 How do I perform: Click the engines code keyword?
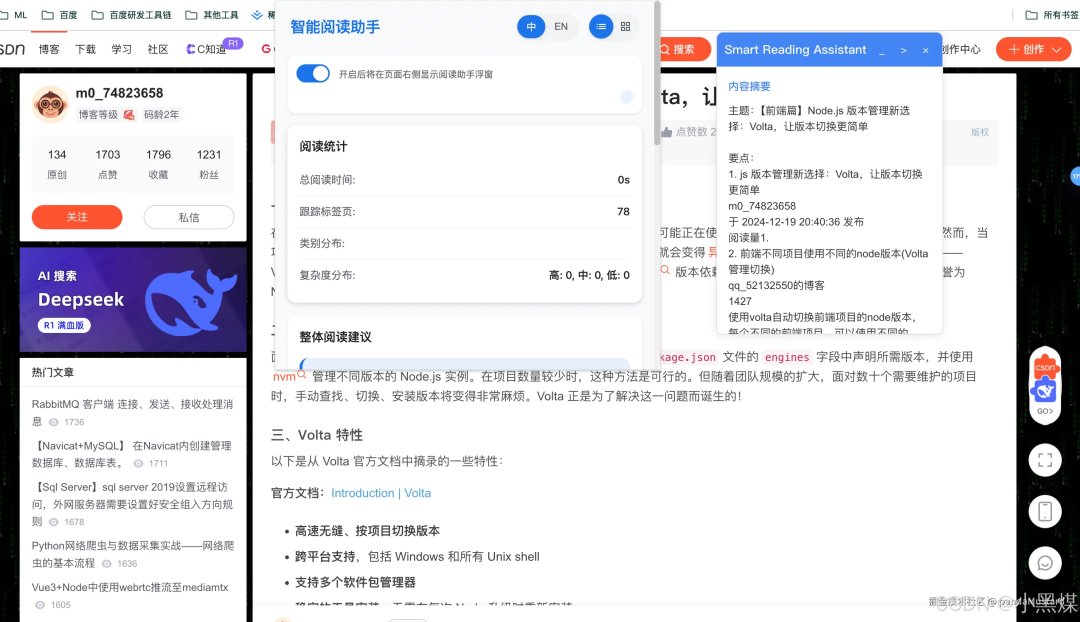(x=787, y=357)
